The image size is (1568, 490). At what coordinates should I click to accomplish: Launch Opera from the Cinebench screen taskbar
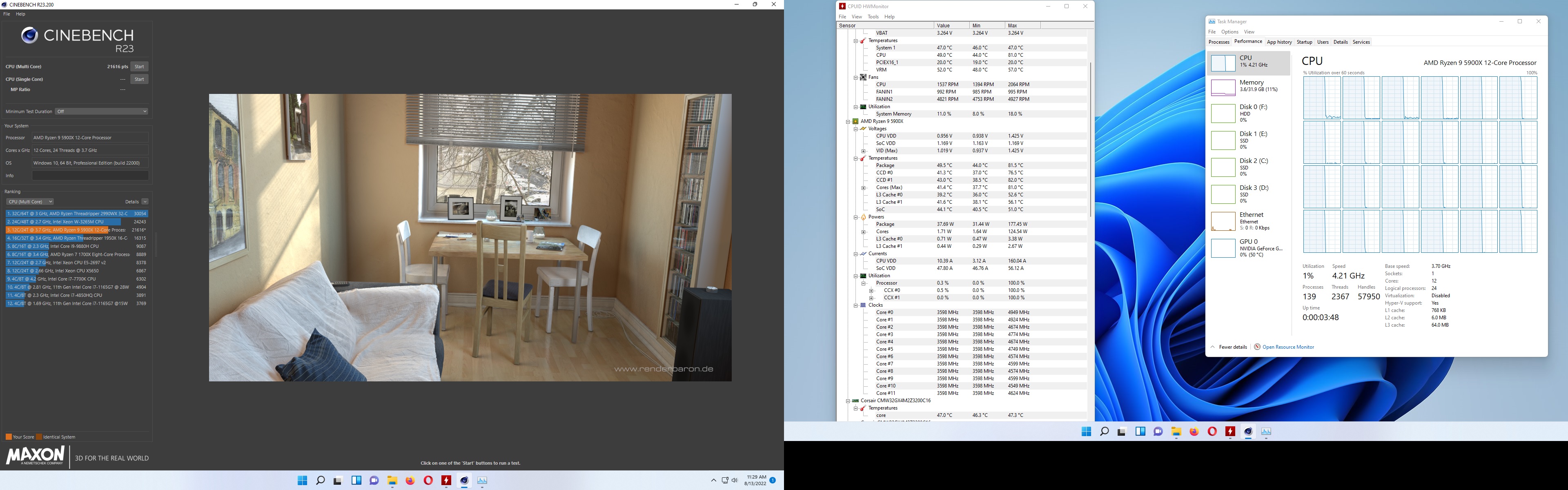(428, 480)
